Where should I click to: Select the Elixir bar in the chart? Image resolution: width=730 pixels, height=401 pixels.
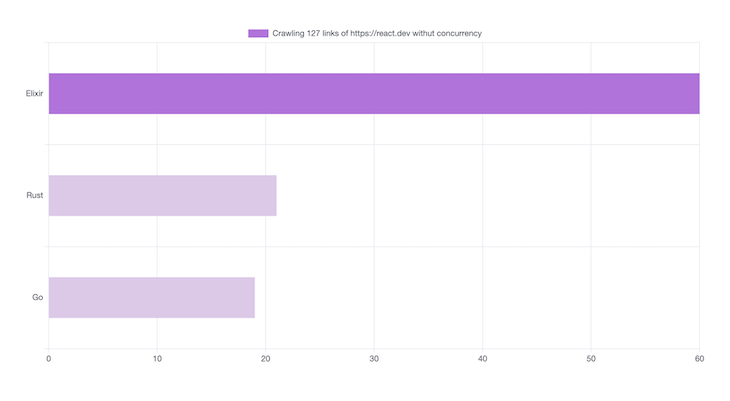click(373, 94)
